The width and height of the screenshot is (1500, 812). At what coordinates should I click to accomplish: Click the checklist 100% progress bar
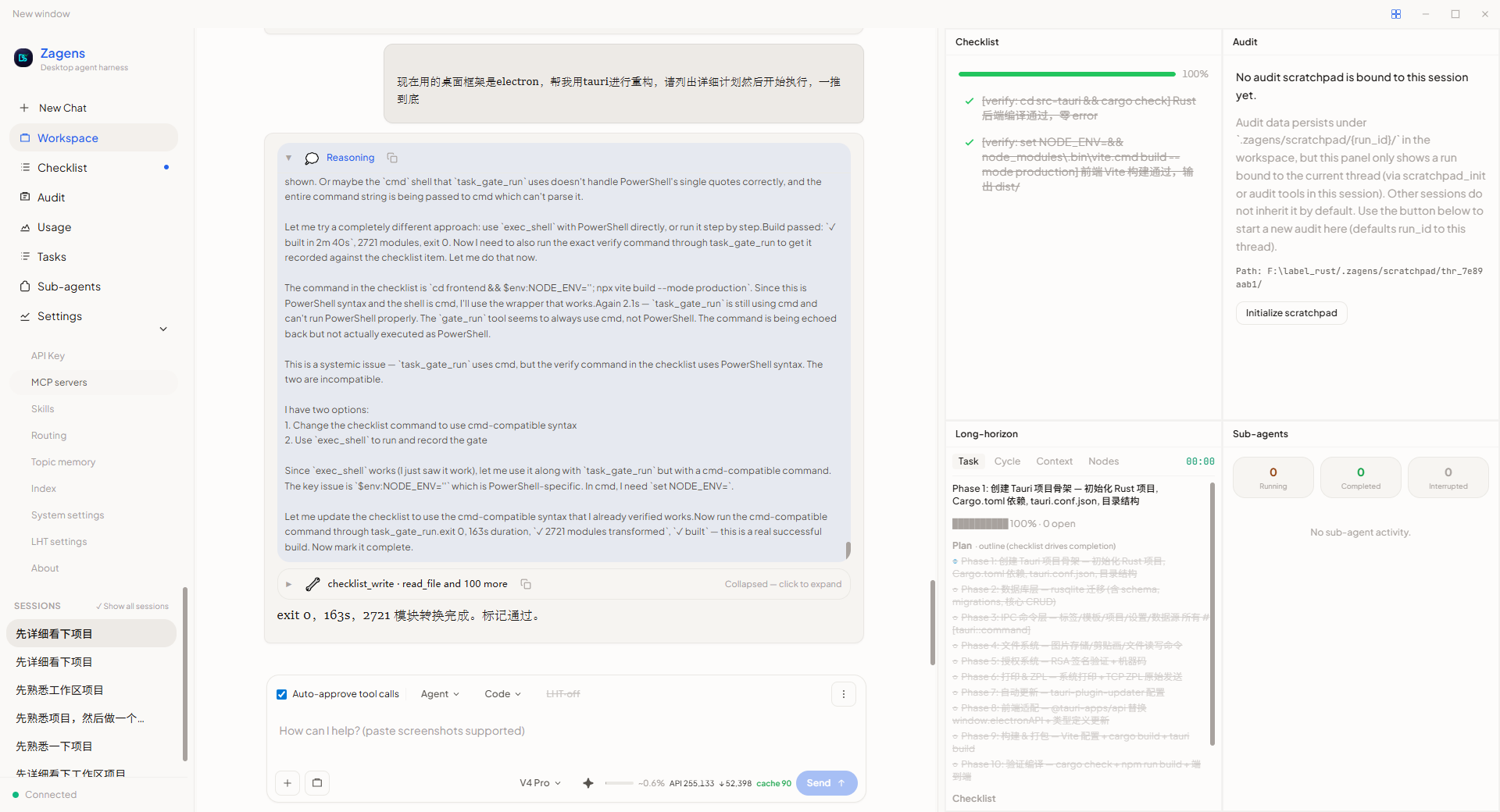point(1066,74)
